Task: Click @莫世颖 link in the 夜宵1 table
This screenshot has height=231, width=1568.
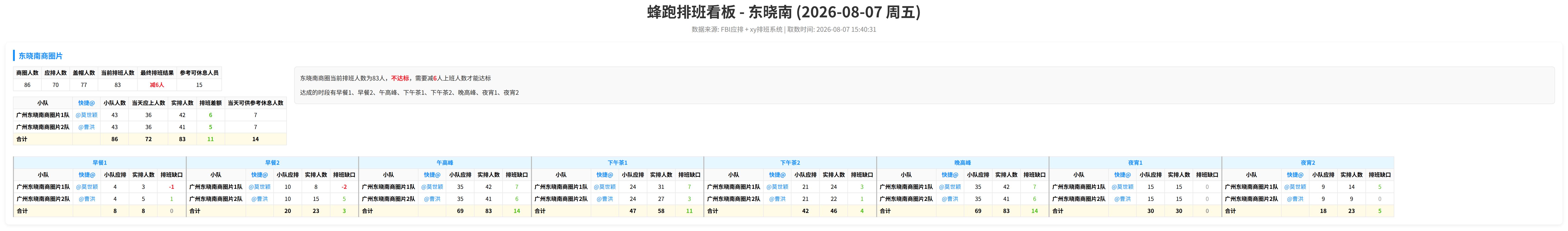Action: (1122, 187)
